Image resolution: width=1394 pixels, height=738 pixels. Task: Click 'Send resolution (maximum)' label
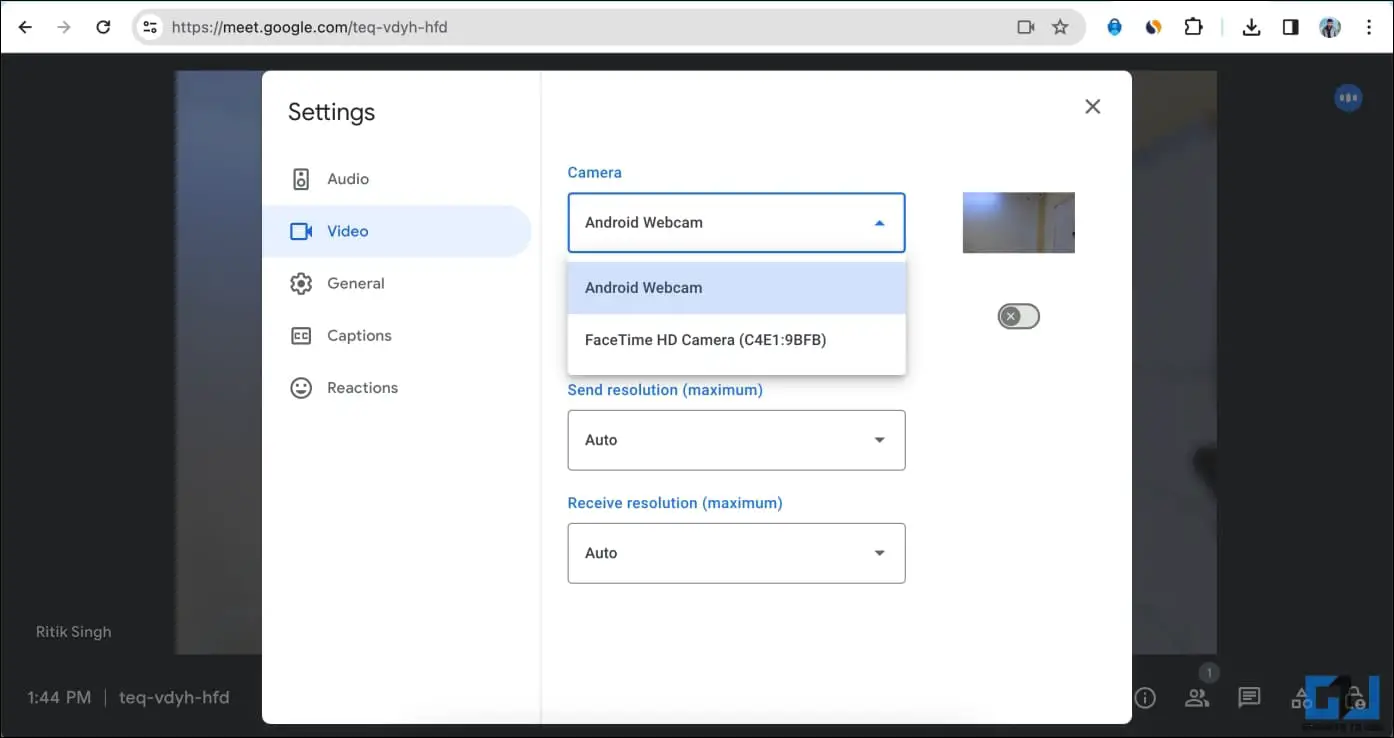click(665, 390)
